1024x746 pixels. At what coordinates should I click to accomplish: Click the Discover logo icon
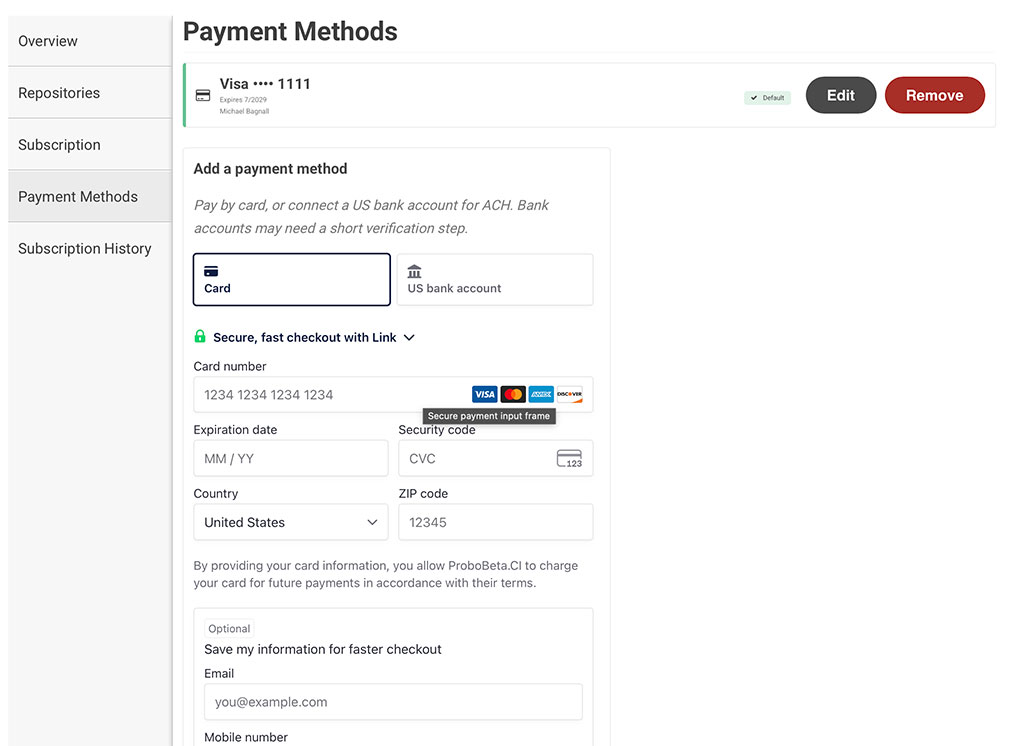point(569,395)
